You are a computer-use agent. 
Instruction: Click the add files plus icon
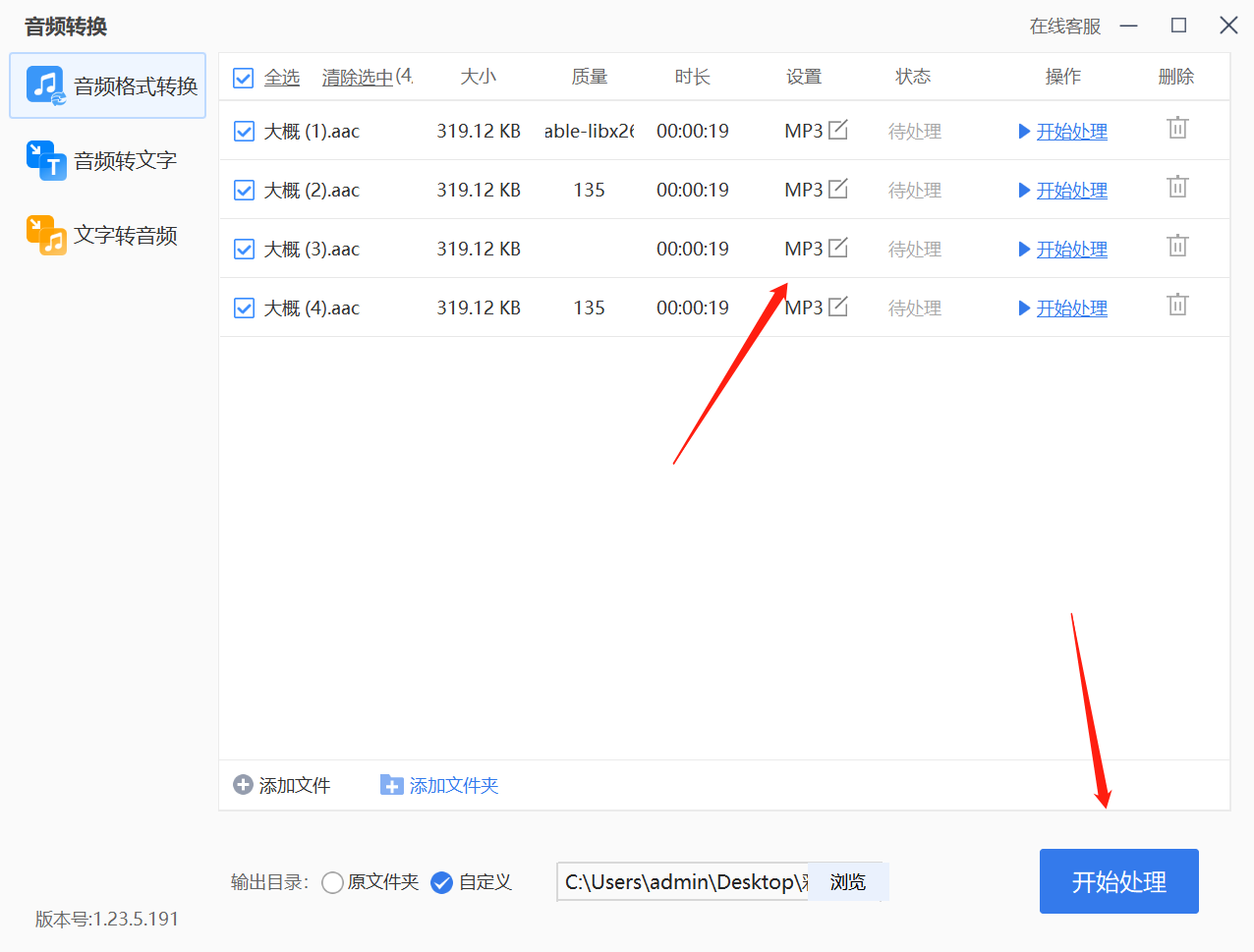click(242, 785)
